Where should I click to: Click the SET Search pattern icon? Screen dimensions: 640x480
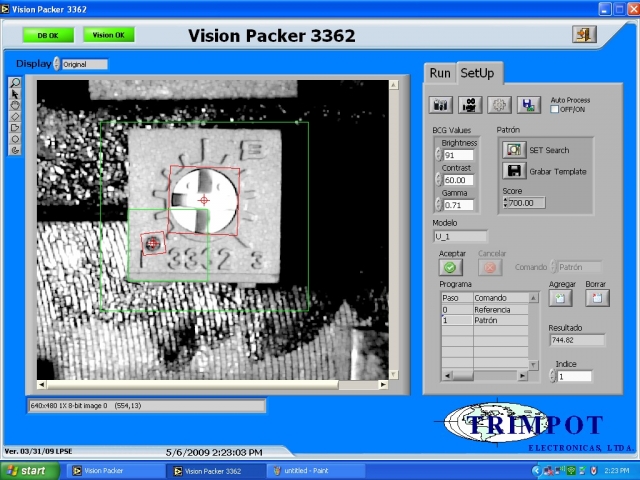click(514, 150)
